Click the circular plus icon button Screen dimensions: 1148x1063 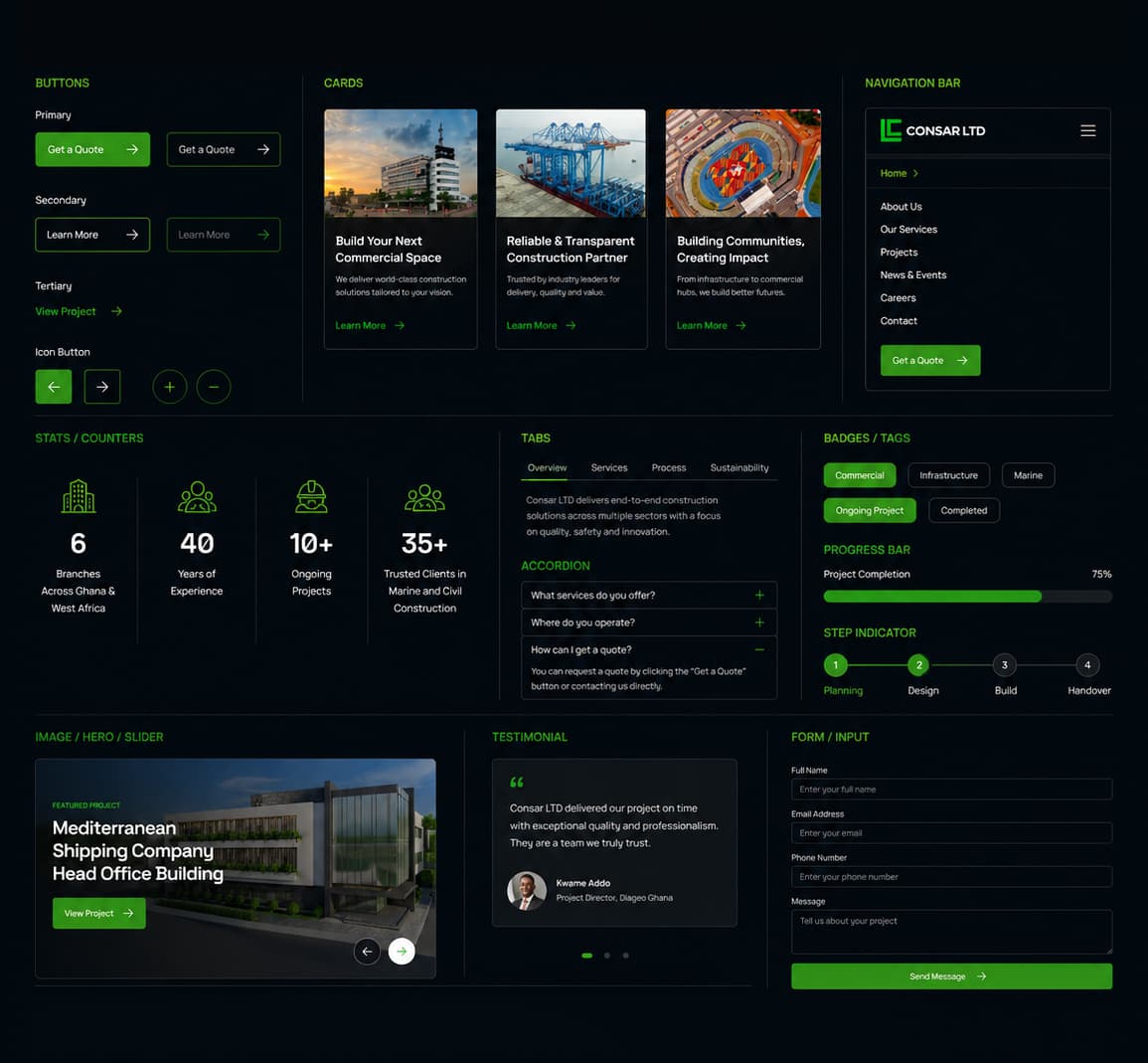coord(169,387)
